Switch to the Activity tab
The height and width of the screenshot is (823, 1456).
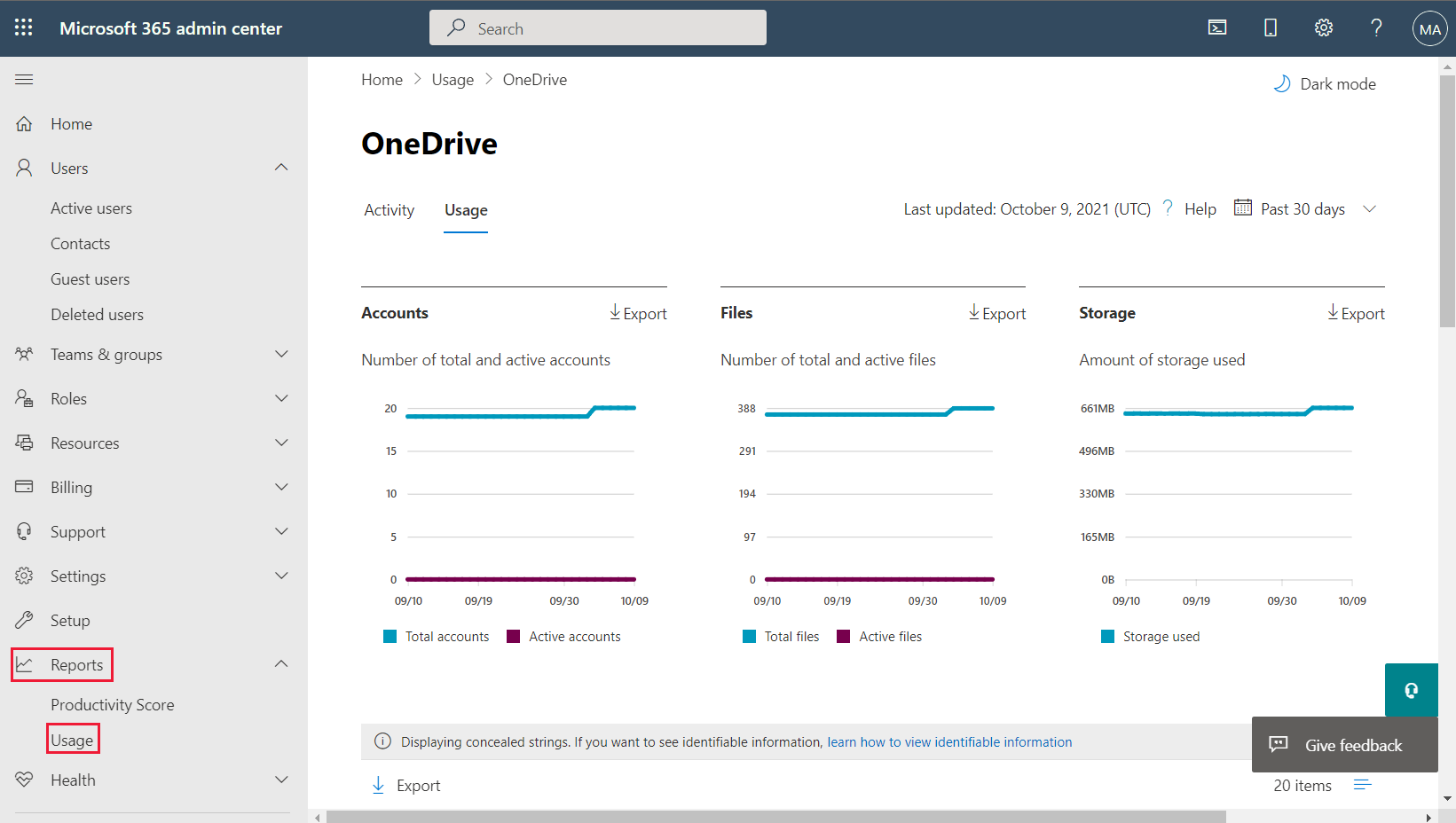(x=389, y=210)
